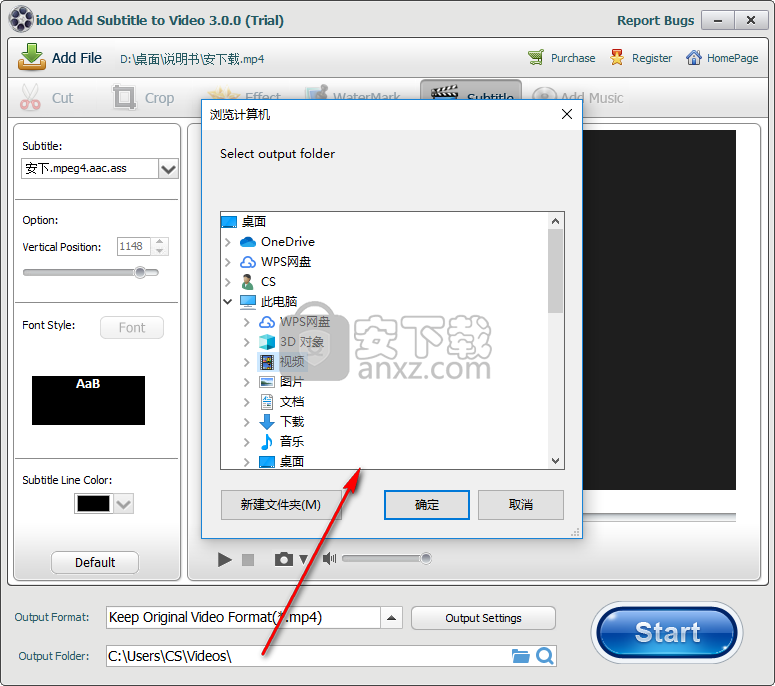Expand the 3D 对象 node
This screenshot has height=686, width=775.
[247, 342]
